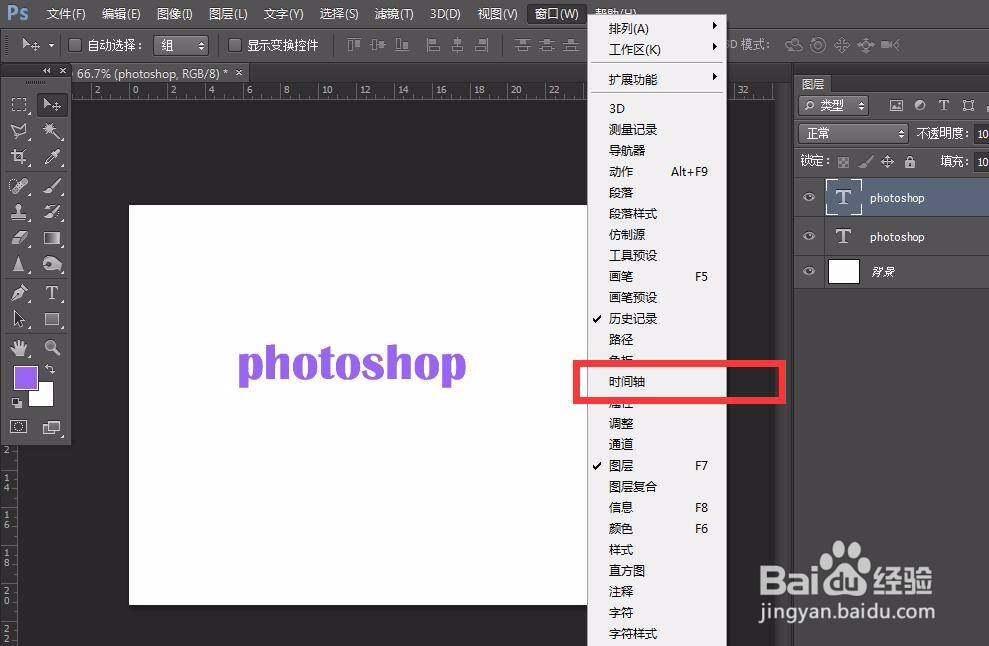Hide the 背景 layer
The width and height of the screenshot is (989, 646).
(809, 271)
